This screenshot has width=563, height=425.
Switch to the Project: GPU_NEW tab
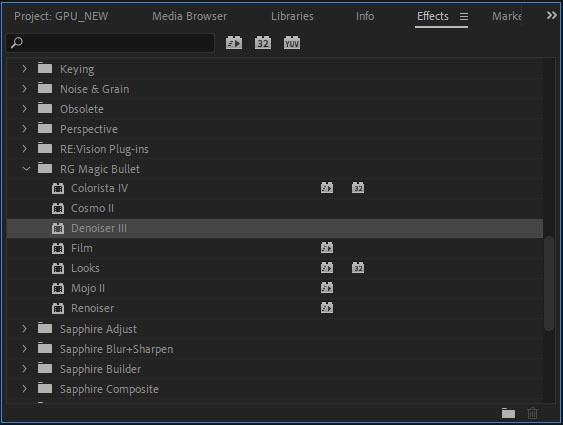(x=61, y=16)
